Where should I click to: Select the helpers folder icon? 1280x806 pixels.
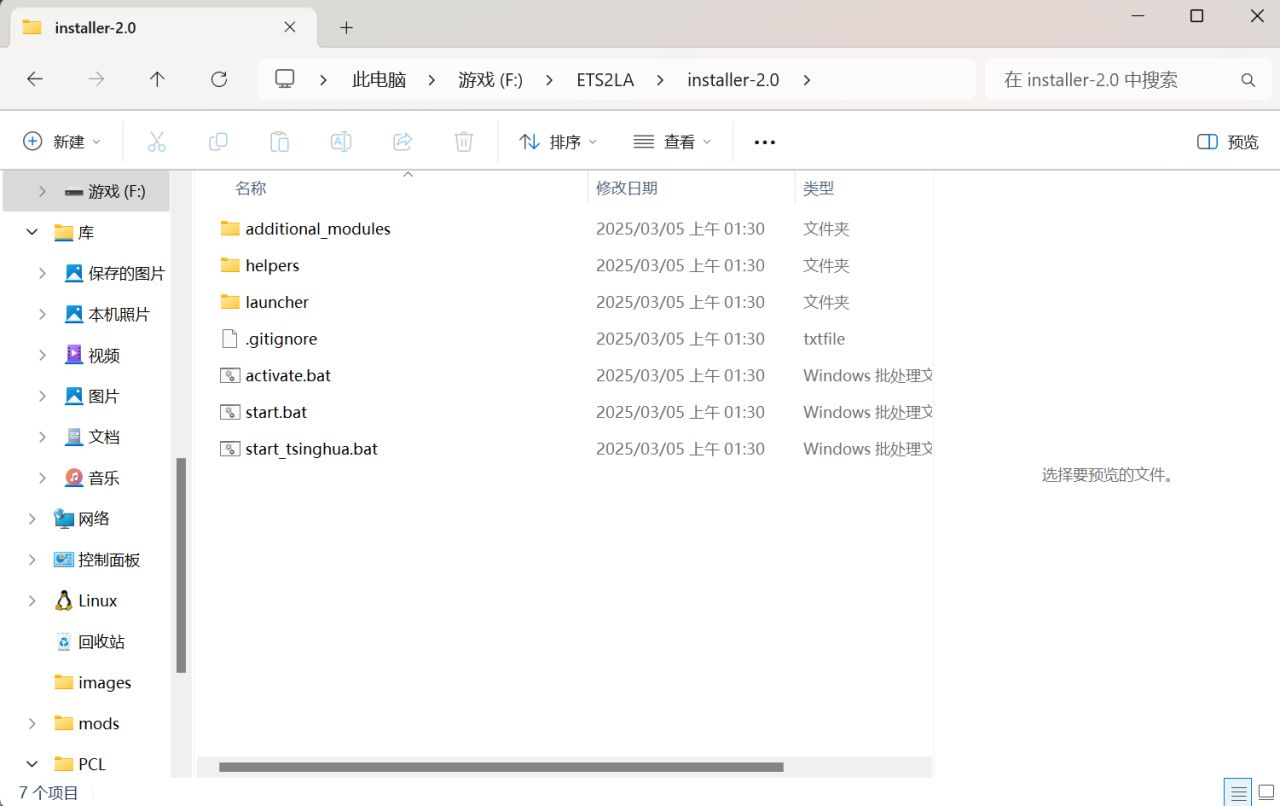tap(230, 265)
